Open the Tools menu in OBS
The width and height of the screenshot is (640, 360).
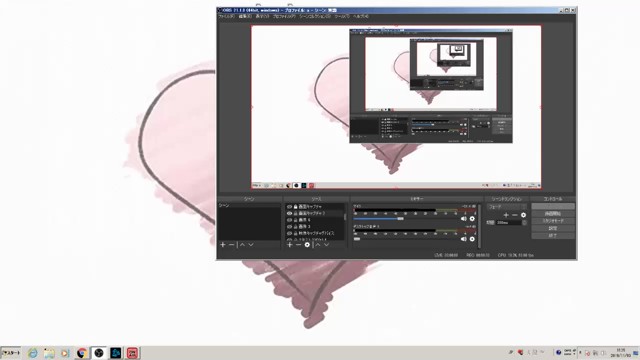tap(342, 16)
